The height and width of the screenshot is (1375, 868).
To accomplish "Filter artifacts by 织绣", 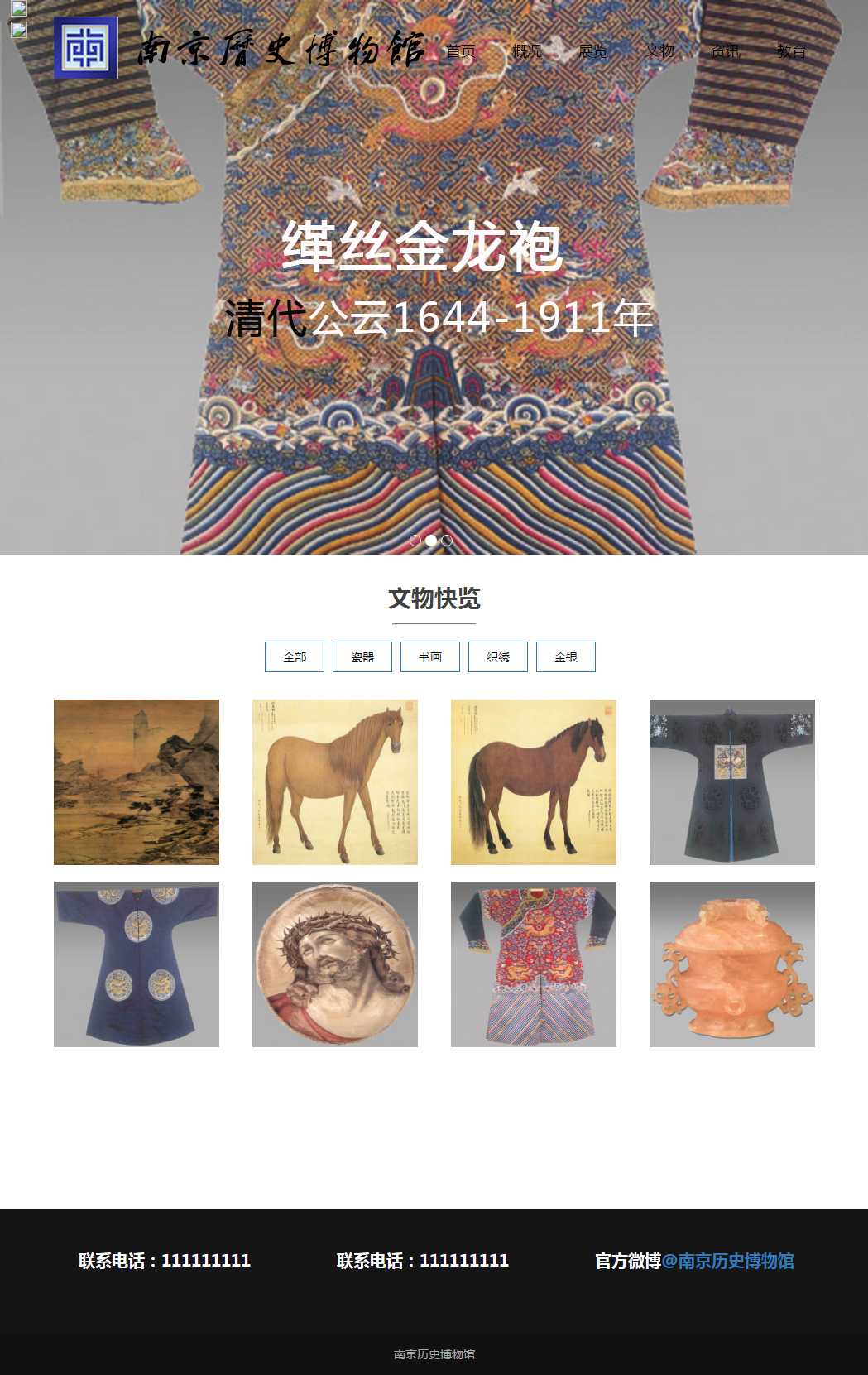I will tap(498, 656).
